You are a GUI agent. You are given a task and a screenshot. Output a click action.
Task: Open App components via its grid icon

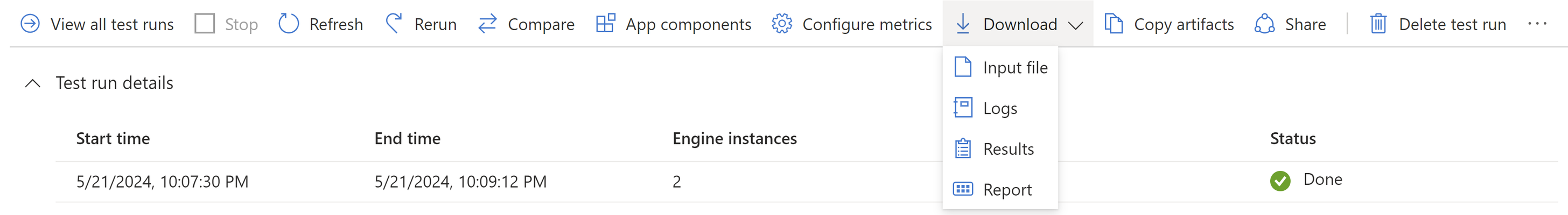605,24
